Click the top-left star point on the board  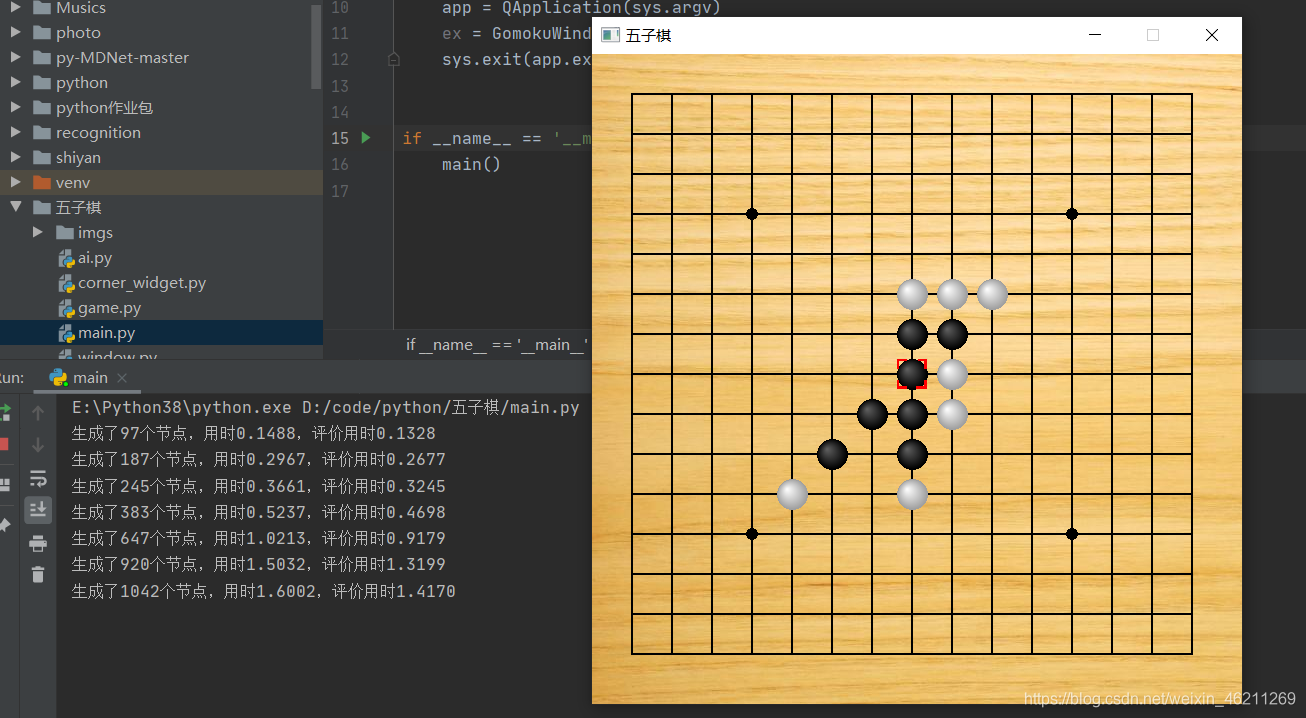click(752, 214)
